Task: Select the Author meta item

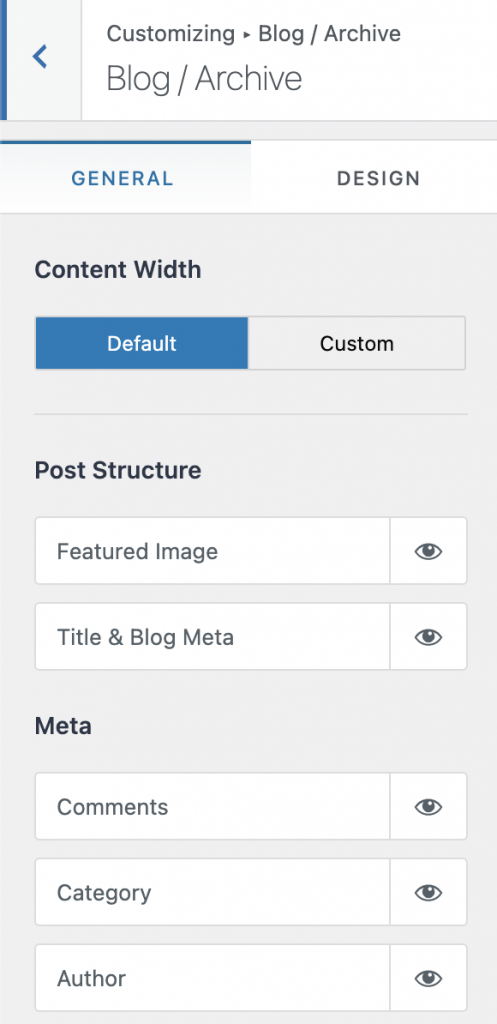Action: click(212, 978)
